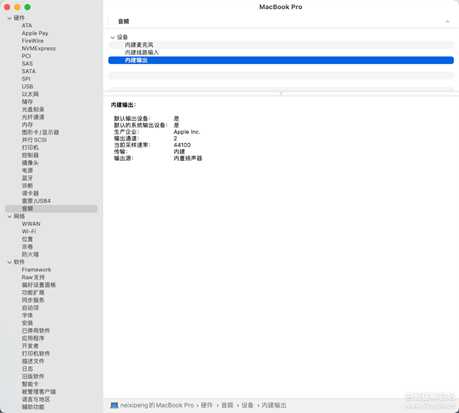Open 打印机 (Printers) in the sidebar
This screenshot has height=413, width=459.
[x=30, y=148]
